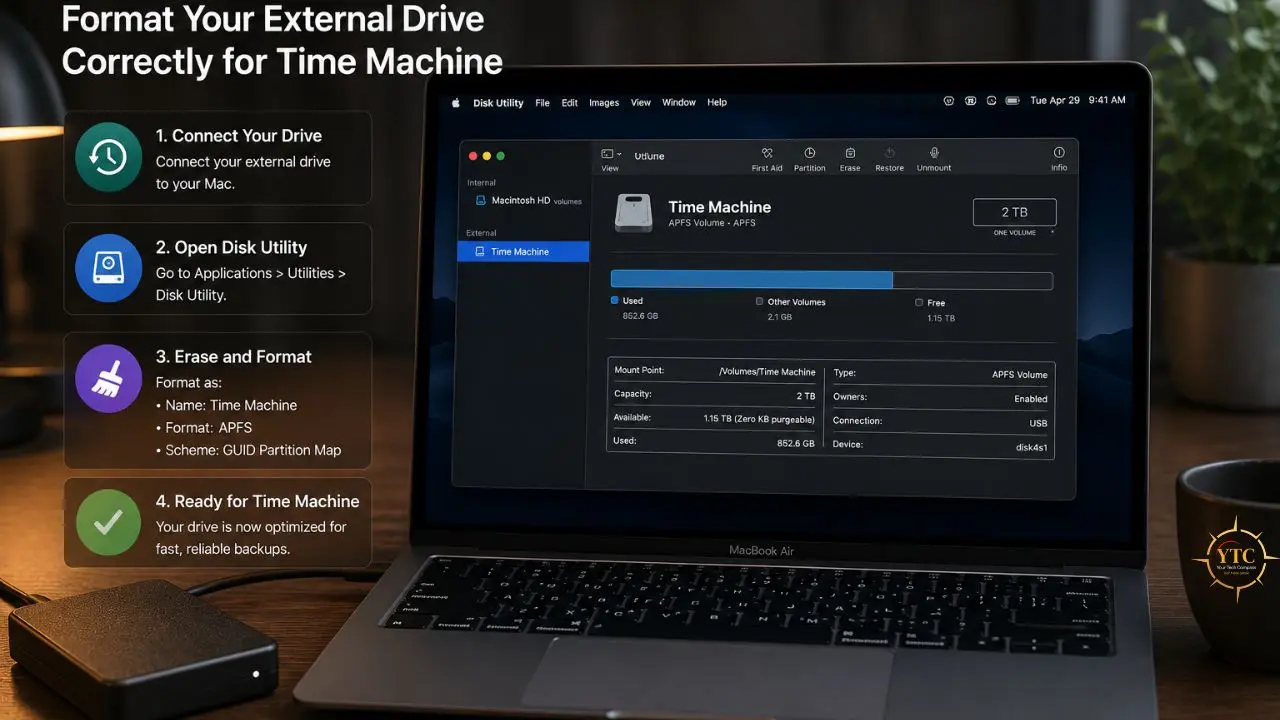
Task: Click the sidebar View icon
Action: coord(607,154)
